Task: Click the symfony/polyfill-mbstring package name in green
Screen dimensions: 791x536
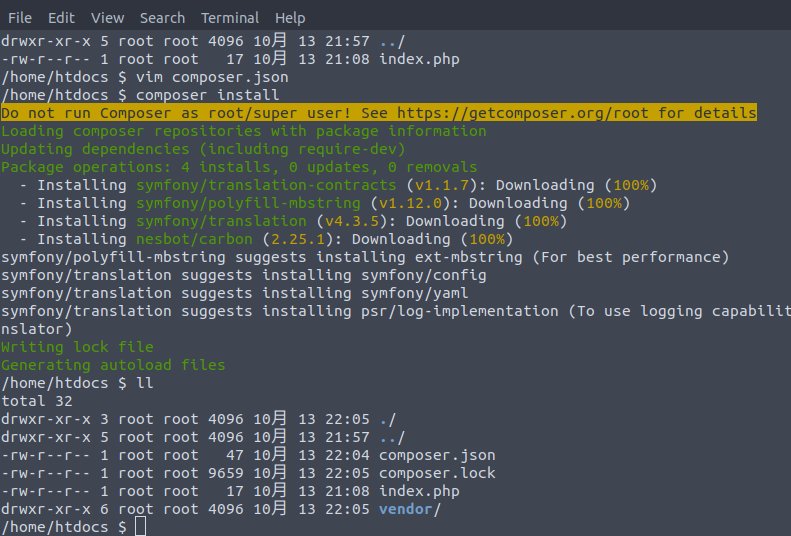Action: pos(248,203)
